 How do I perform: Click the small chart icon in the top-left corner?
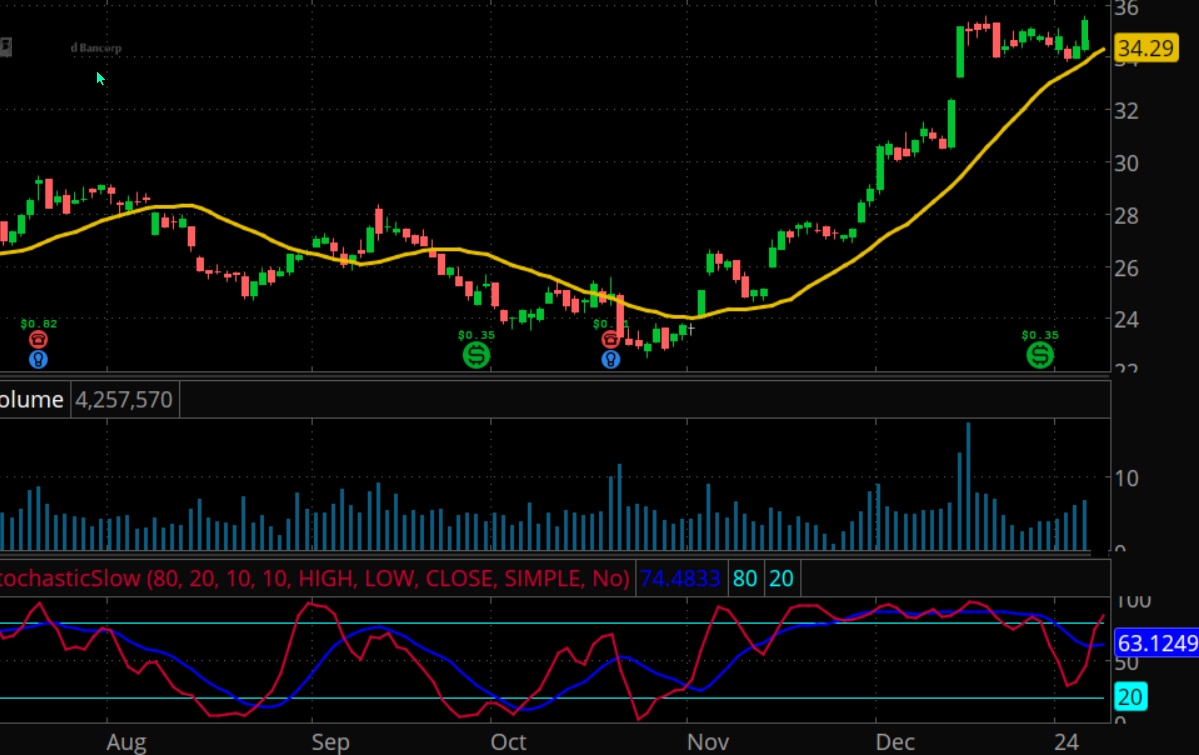[6, 44]
